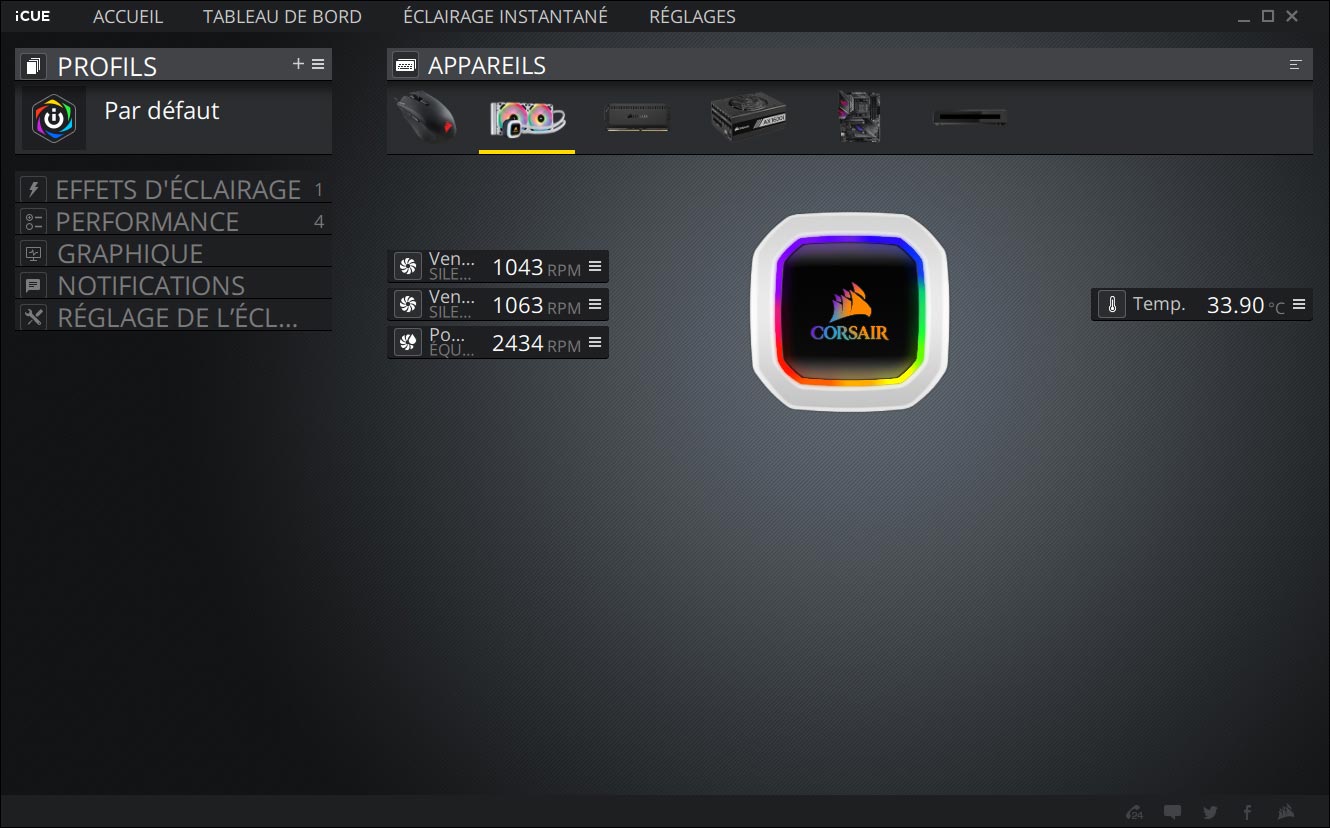Open EFFETS D'ÉCLAIRAGE section

(173, 189)
